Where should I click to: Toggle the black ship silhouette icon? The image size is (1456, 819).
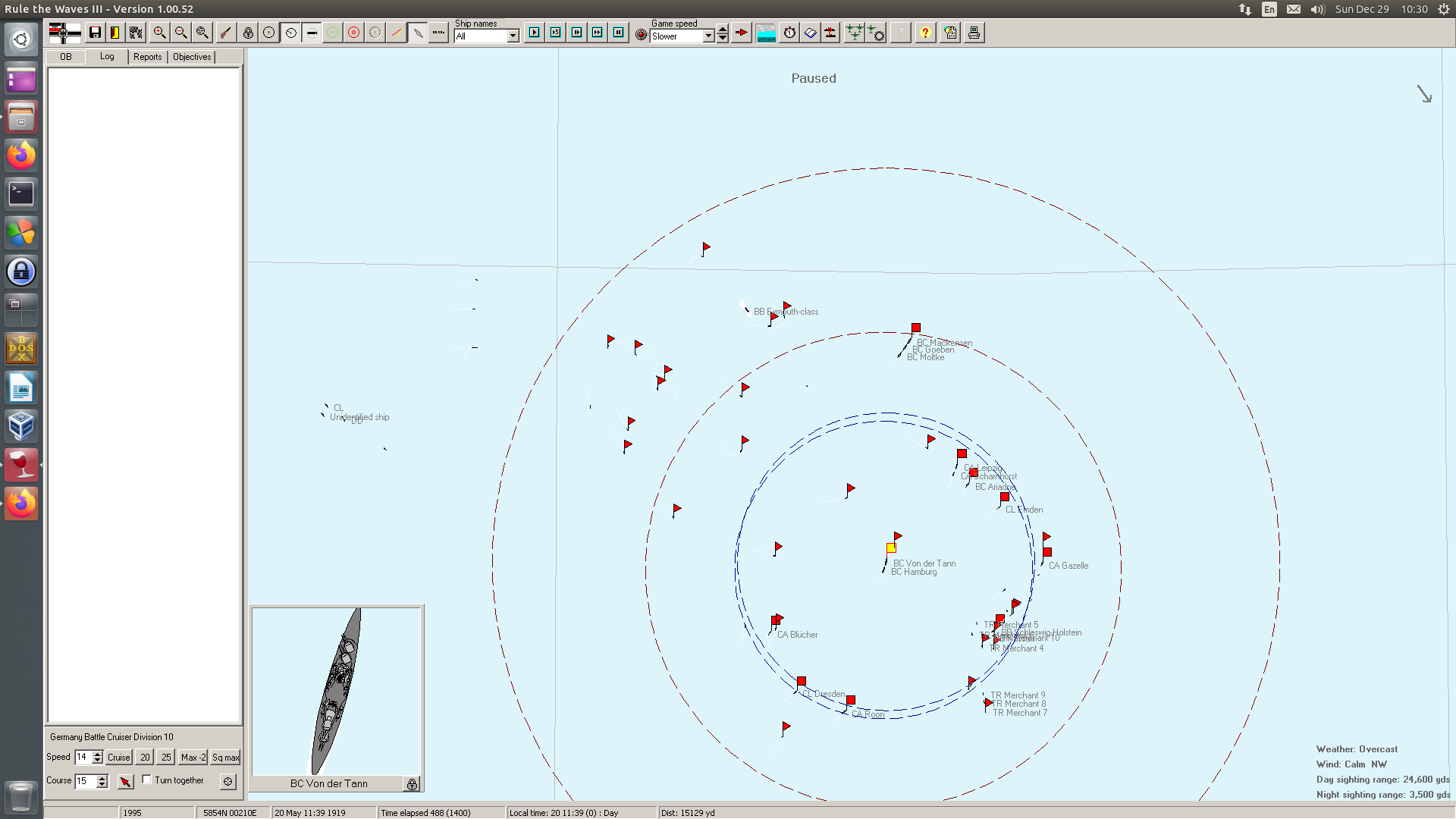312,33
